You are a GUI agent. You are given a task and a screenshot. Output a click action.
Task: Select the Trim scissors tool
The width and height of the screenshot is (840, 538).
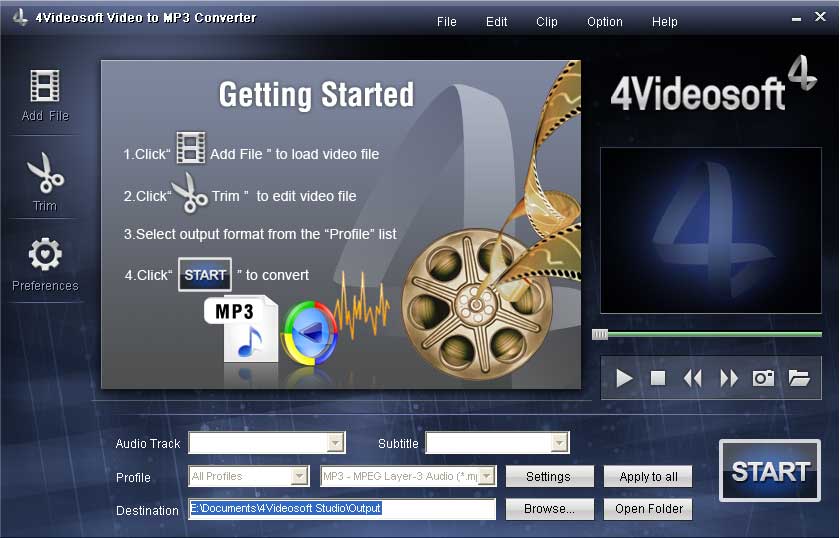tap(45, 174)
